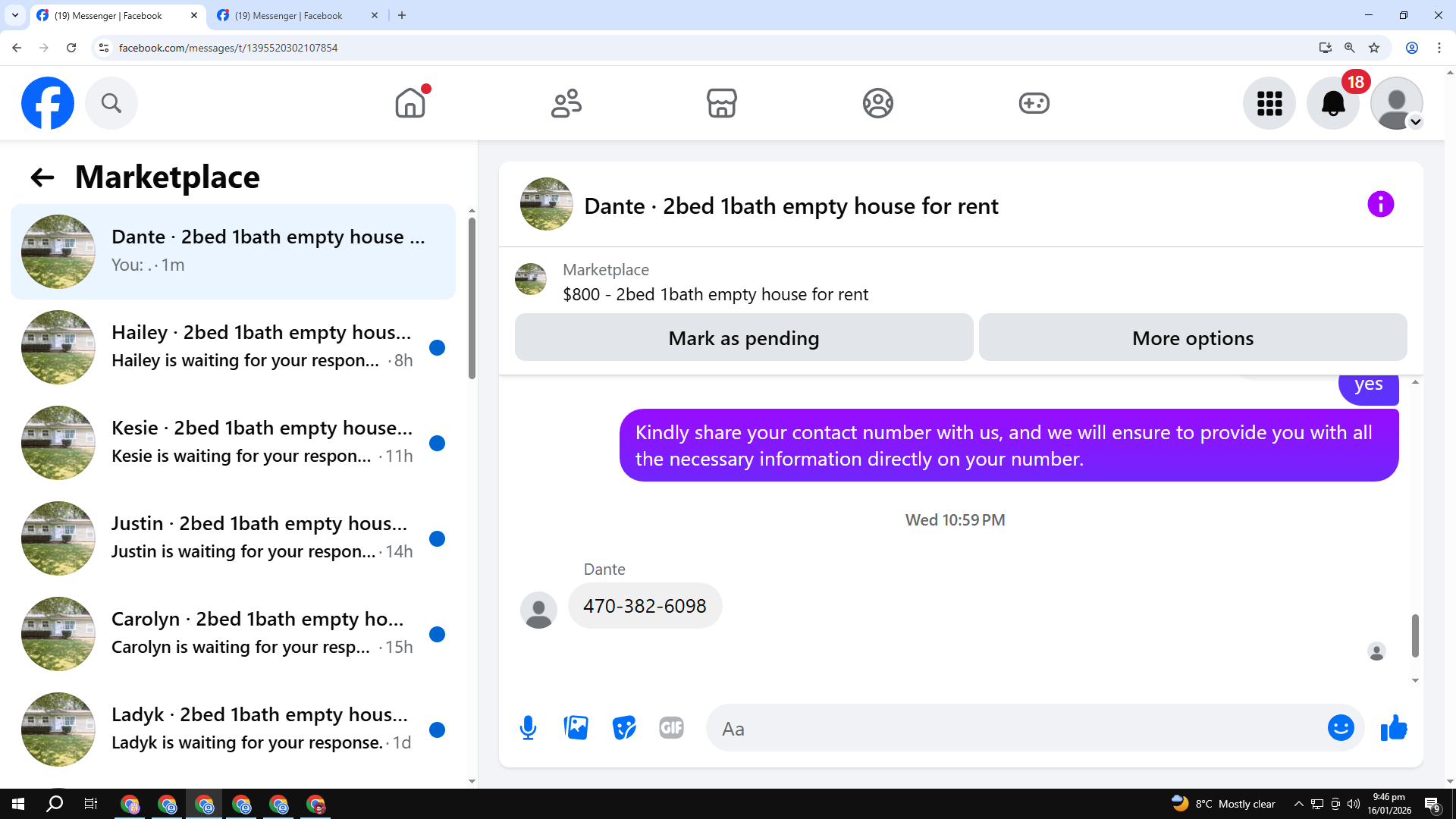Click More options button
The image size is (1456, 819).
(1192, 337)
